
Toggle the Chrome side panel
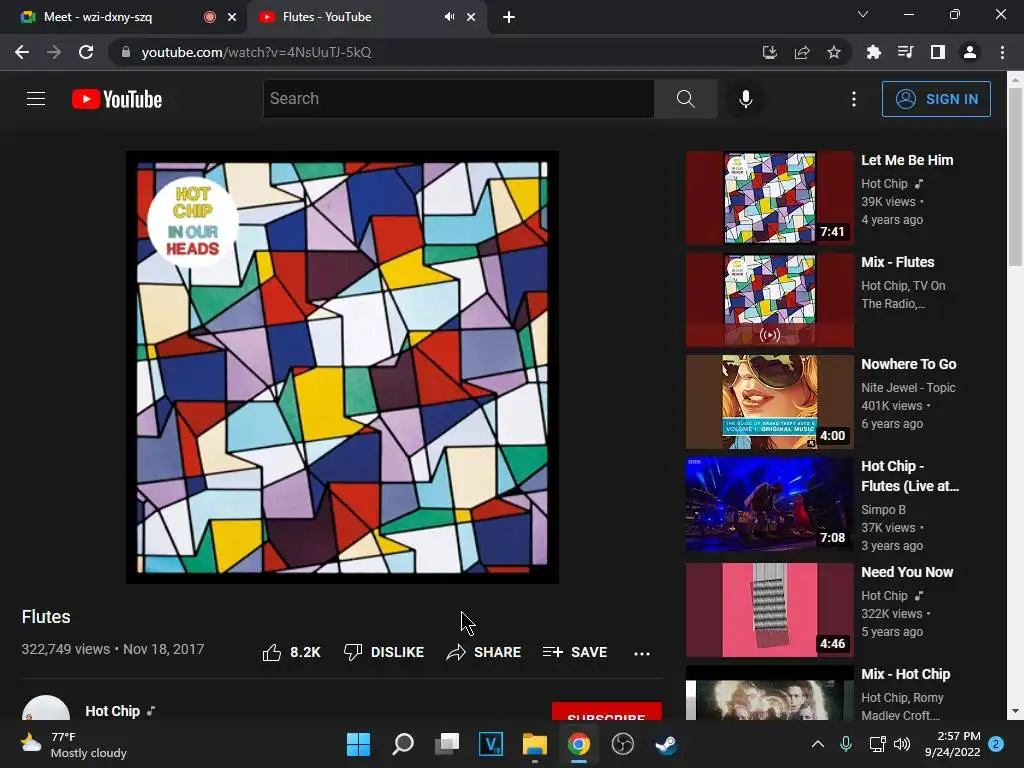click(938, 52)
